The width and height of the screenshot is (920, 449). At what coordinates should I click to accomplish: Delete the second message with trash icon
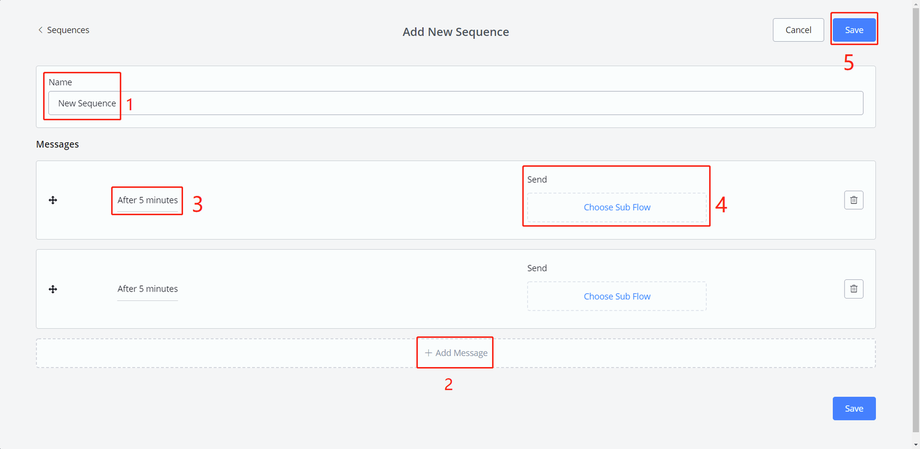(853, 289)
